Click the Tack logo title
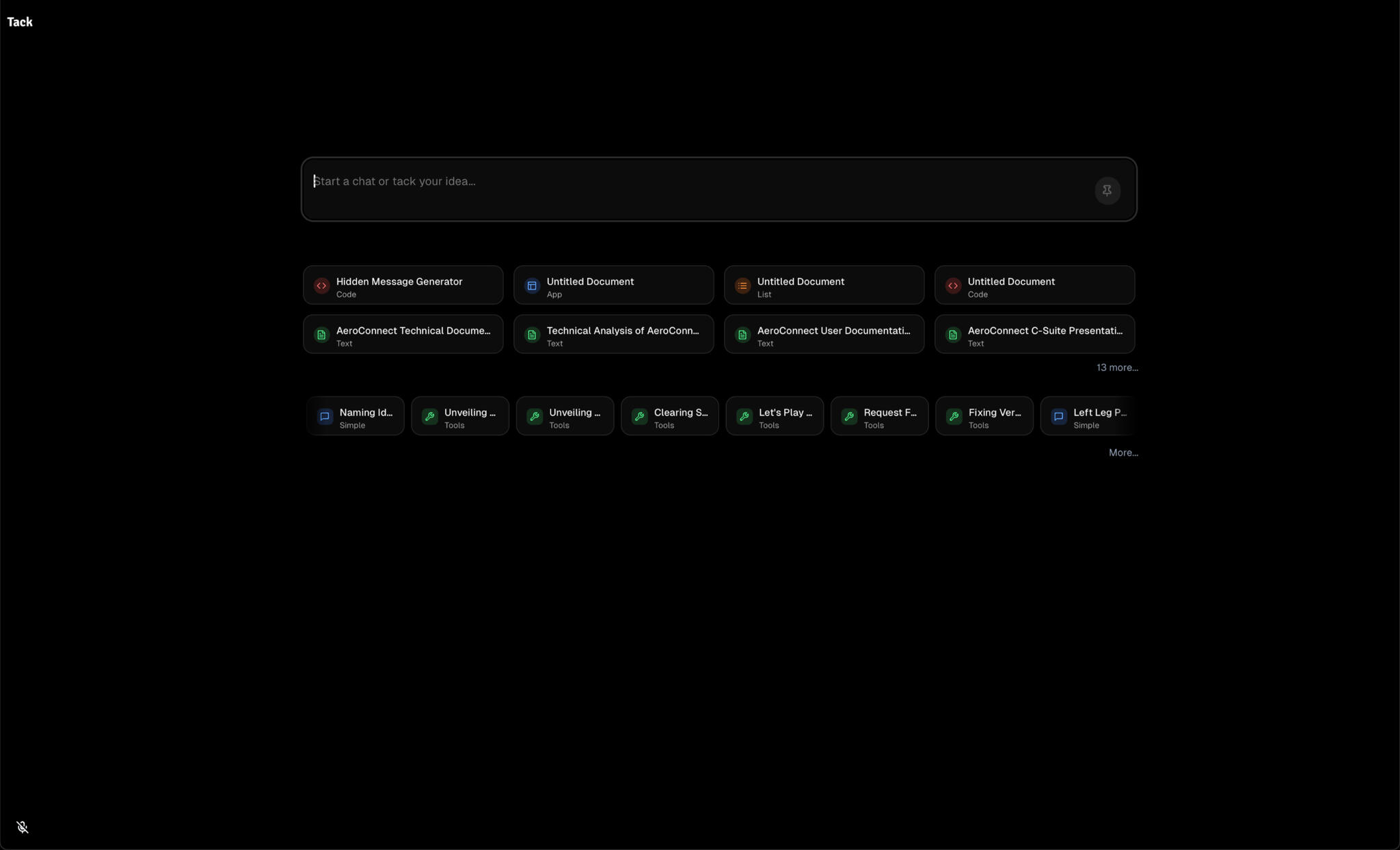The height and width of the screenshot is (850, 1400). (x=20, y=22)
